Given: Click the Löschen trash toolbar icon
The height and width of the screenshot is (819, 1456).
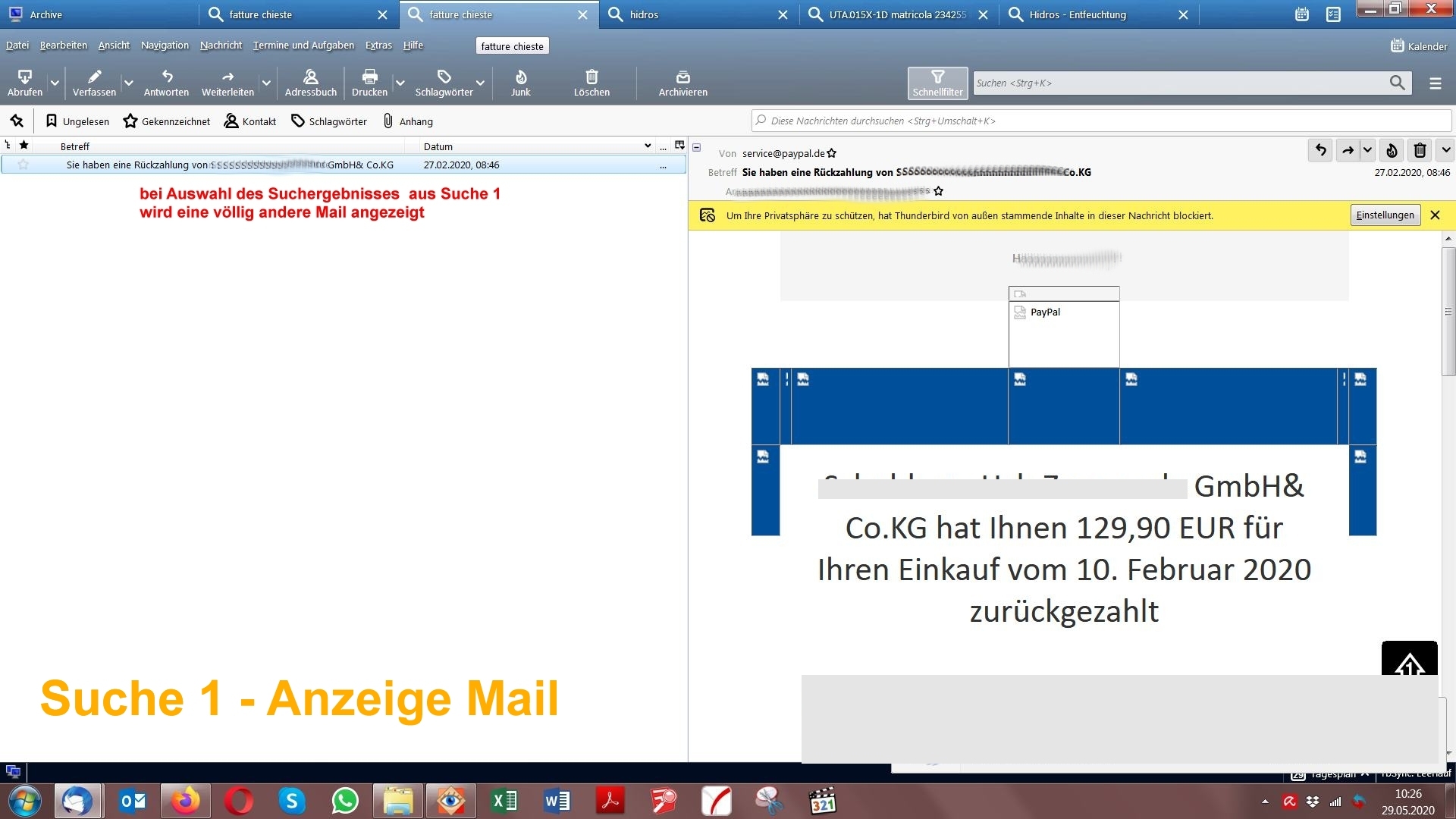Looking at the screenshot, I should tap(591, 77).
